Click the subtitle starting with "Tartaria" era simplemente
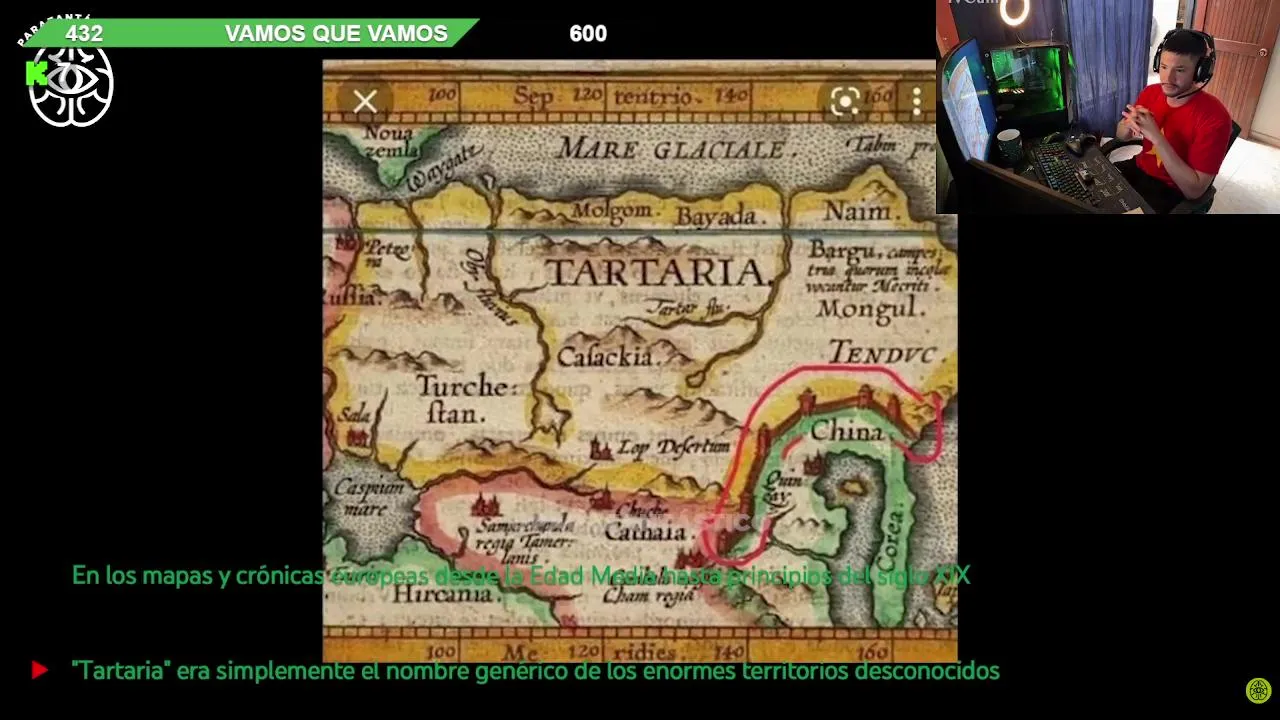The width and height of the screenshot is (1280, 720). tap(536, 671)
